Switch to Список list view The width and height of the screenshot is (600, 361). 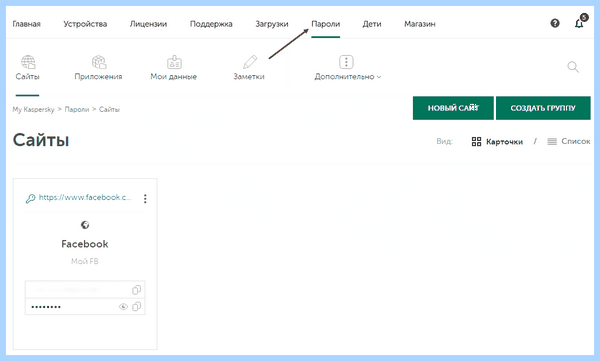click(x=569, y=142)
